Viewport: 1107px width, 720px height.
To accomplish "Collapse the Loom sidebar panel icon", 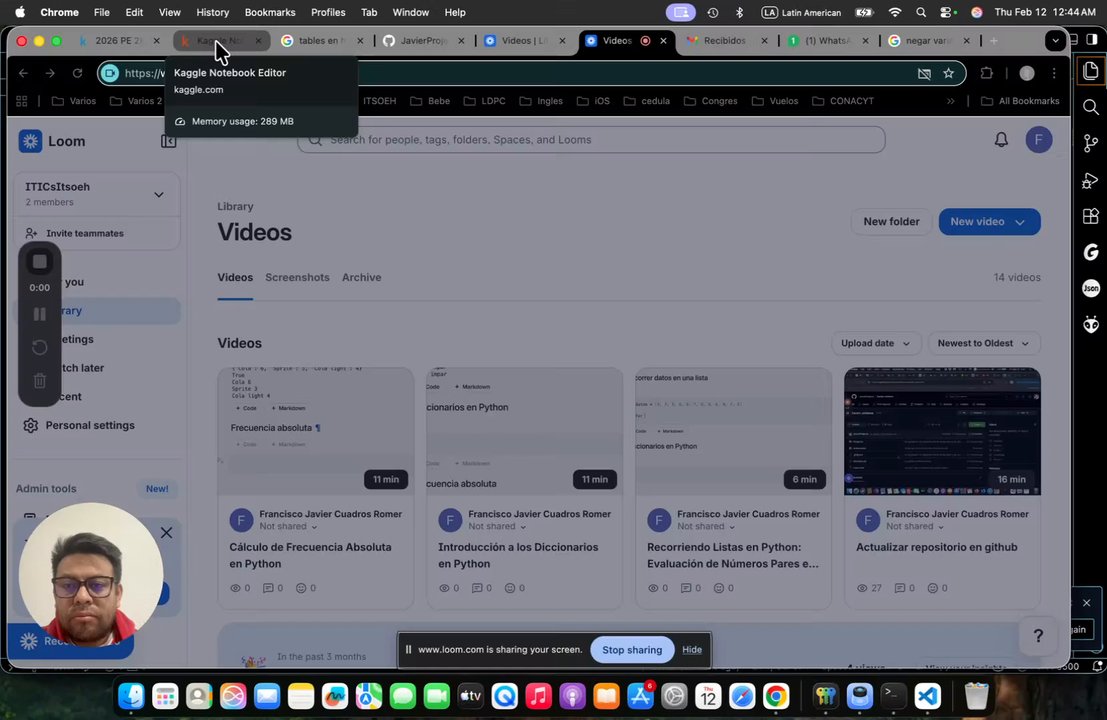I will tap(168, 141).
